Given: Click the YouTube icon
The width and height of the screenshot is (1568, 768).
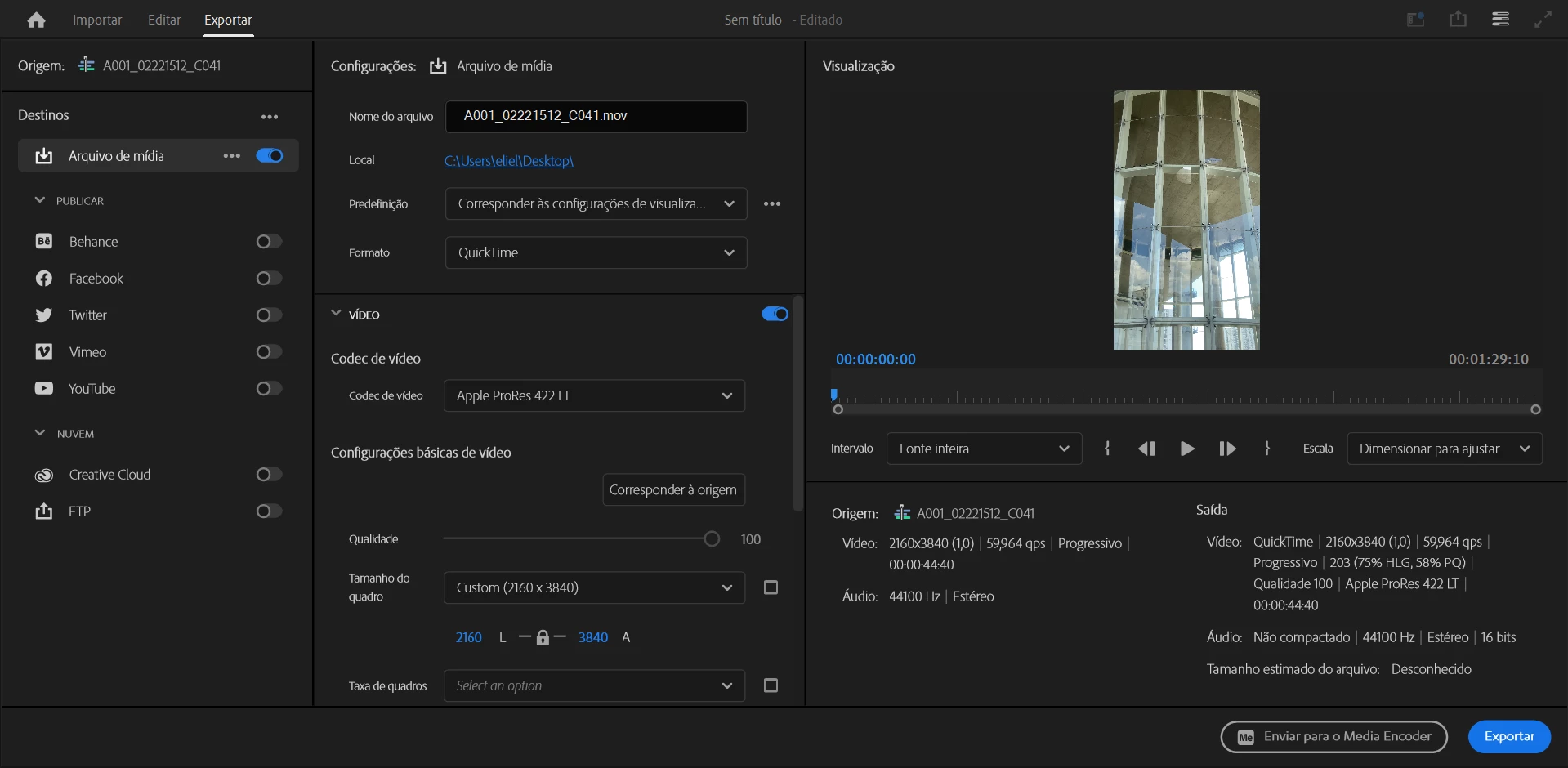Looking at the screenshot, I should point(44,388).
